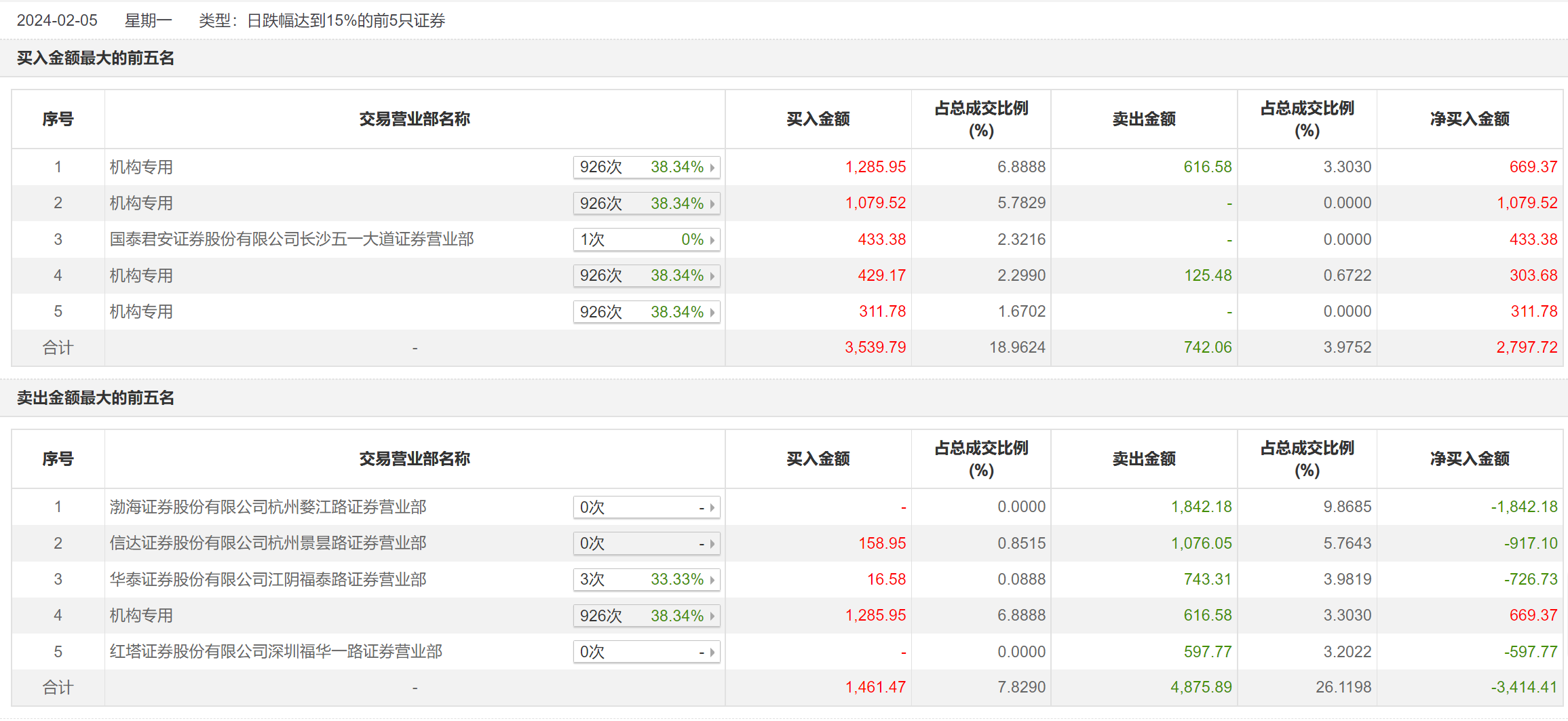This screenshot has height=721, width=1568.
Task: Click arrow in buy table row 1 机构专用 box
Action: [712, 168]
